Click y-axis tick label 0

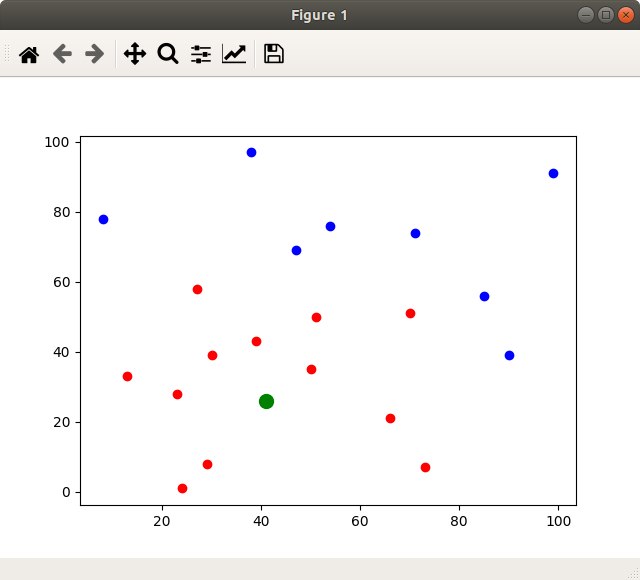click(66, 493)
